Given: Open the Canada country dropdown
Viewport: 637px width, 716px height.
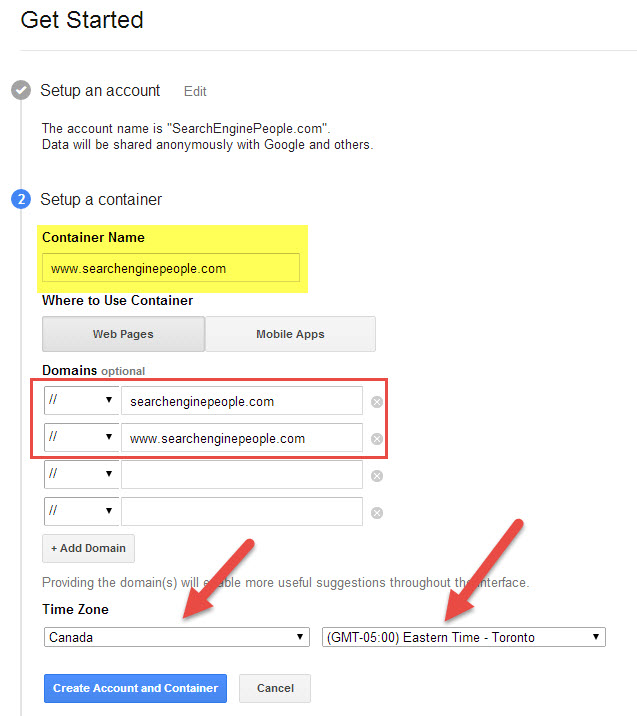Looking at the screenshot, I should [x=176, y=637].
